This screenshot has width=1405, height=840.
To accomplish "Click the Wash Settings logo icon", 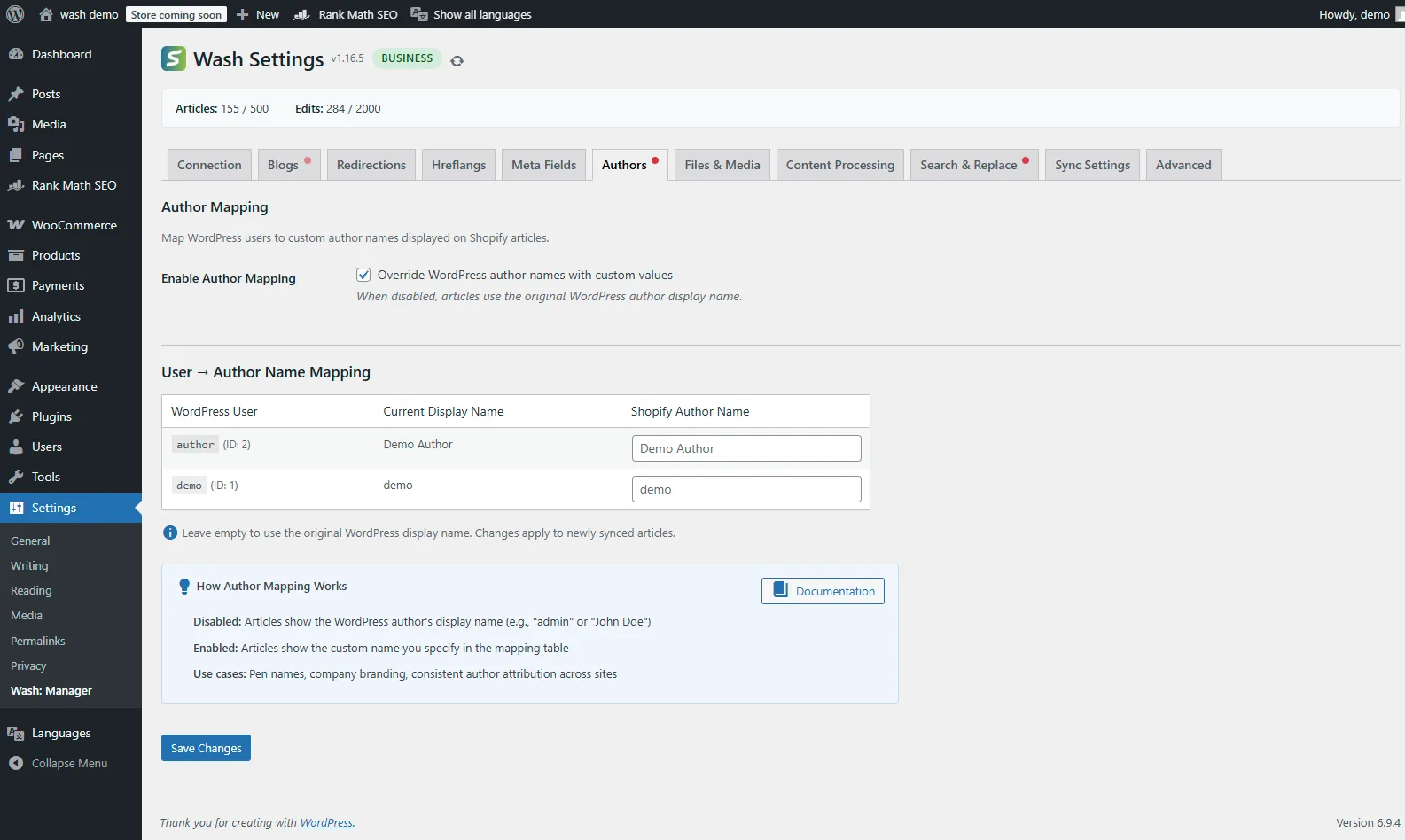I will [174, 58].
